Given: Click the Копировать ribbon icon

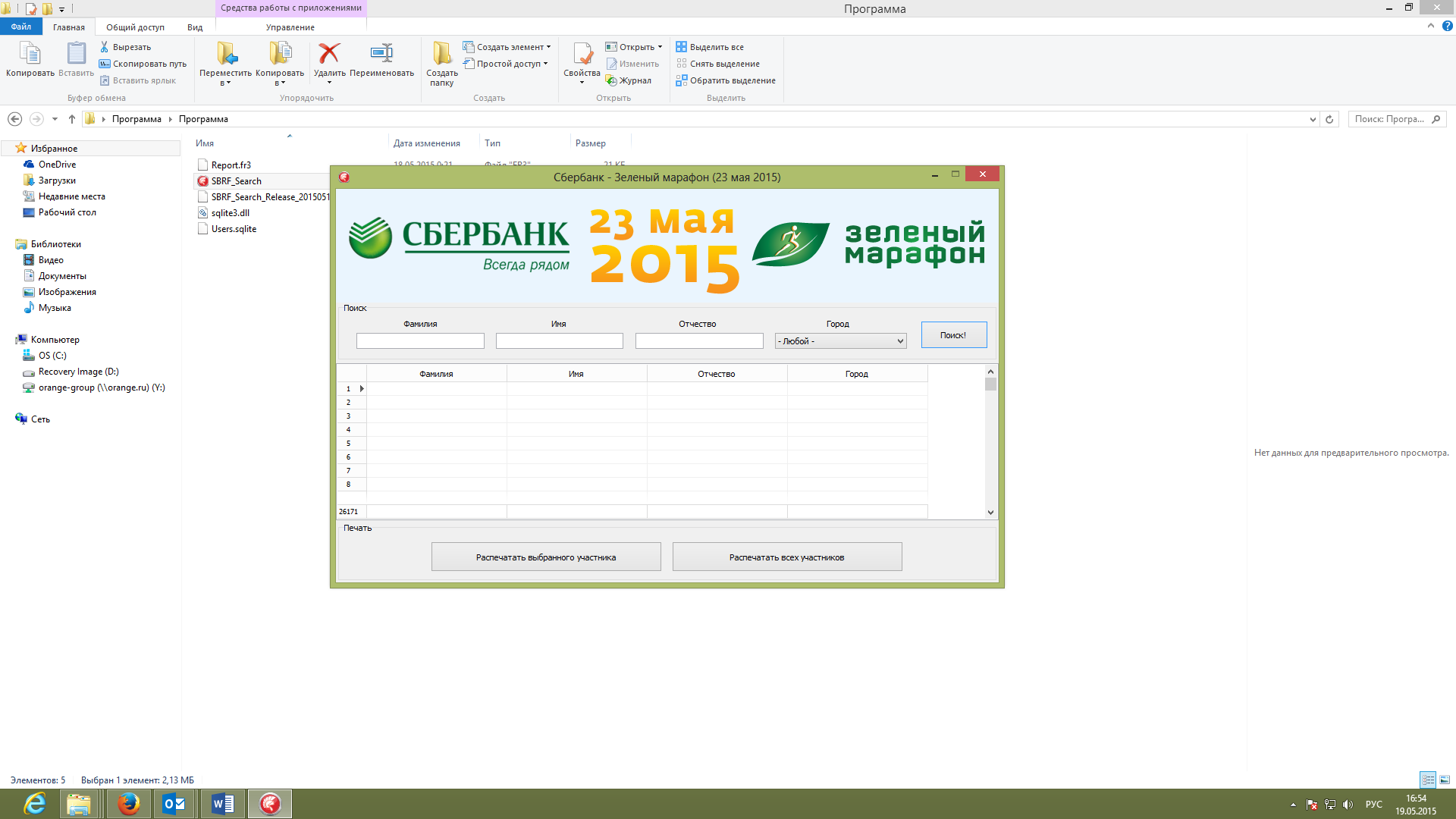Looking at the screenshot, I should (x=30, y=59).
